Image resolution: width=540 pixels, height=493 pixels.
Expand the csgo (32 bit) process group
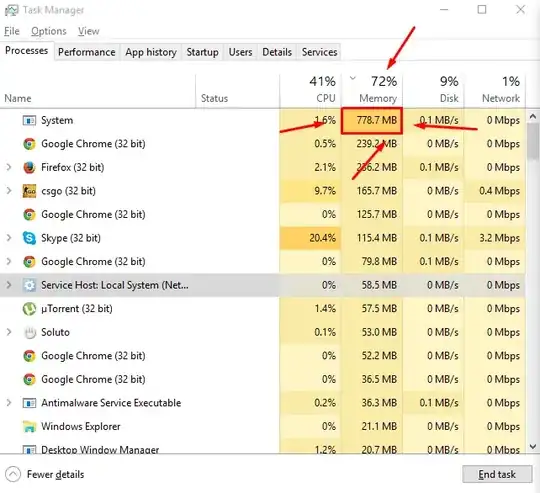point(9,191)
